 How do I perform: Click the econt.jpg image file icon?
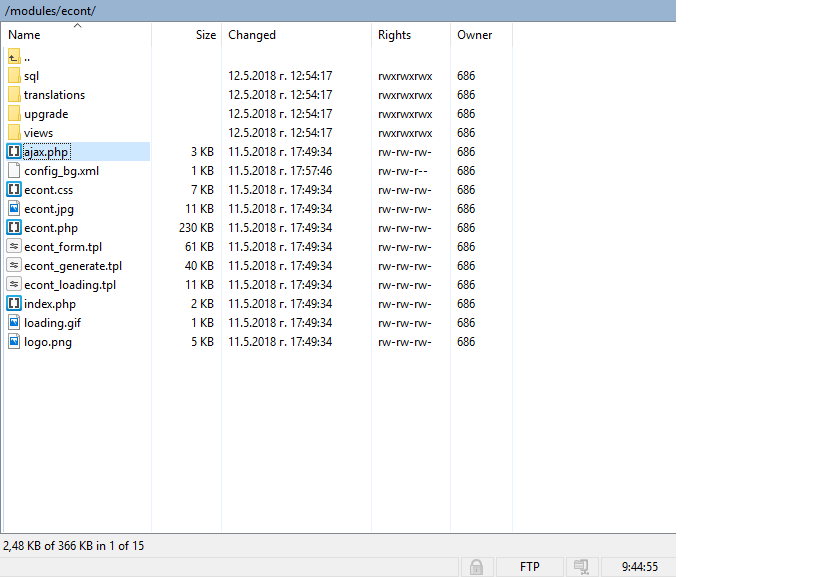click(14, 209)
